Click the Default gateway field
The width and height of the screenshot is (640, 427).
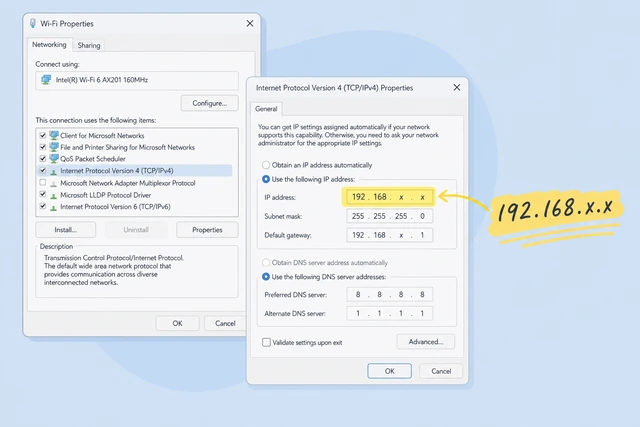(x=389, y=235)
